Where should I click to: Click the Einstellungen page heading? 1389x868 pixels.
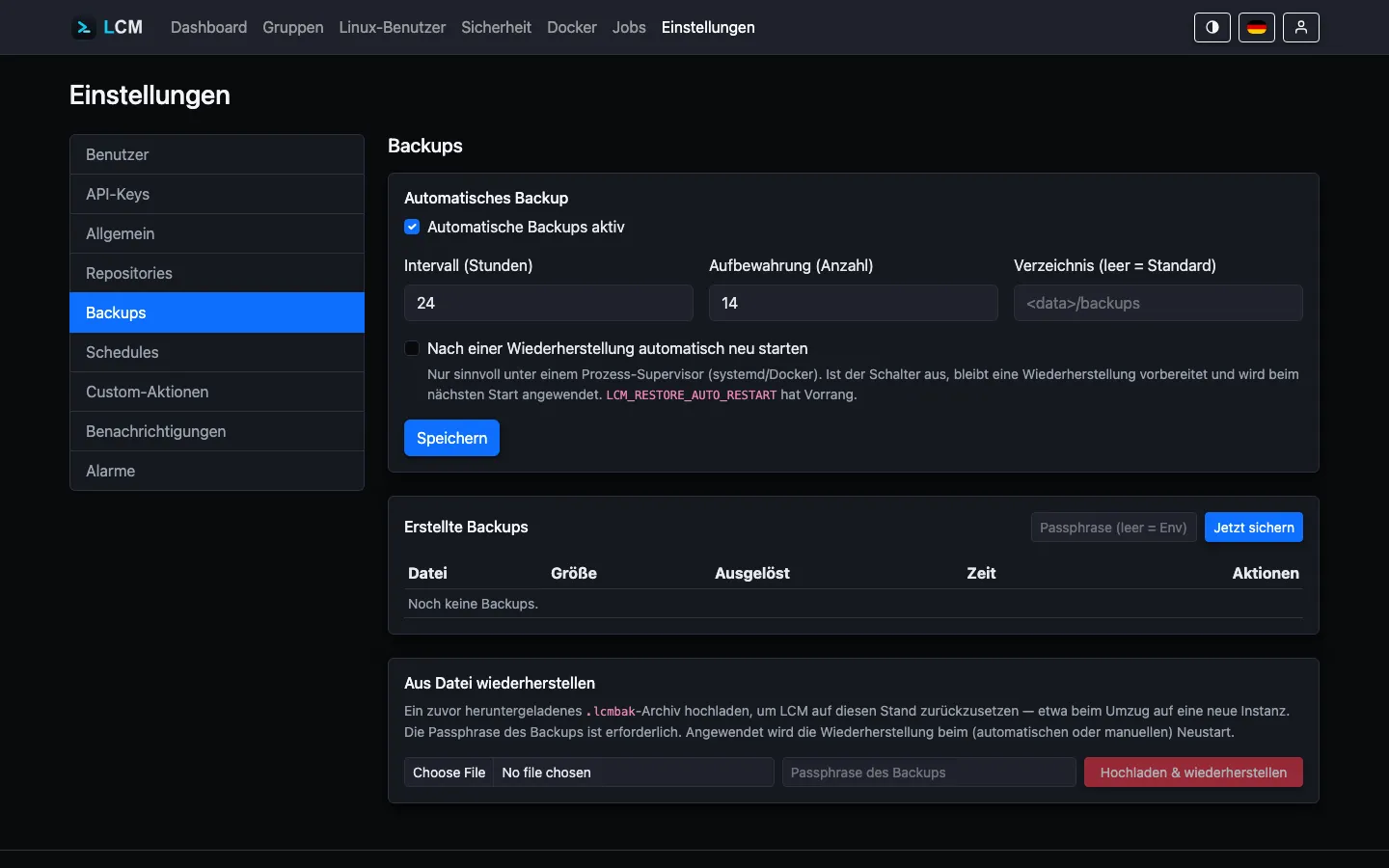pyautogui.click(x=150, y=95)
